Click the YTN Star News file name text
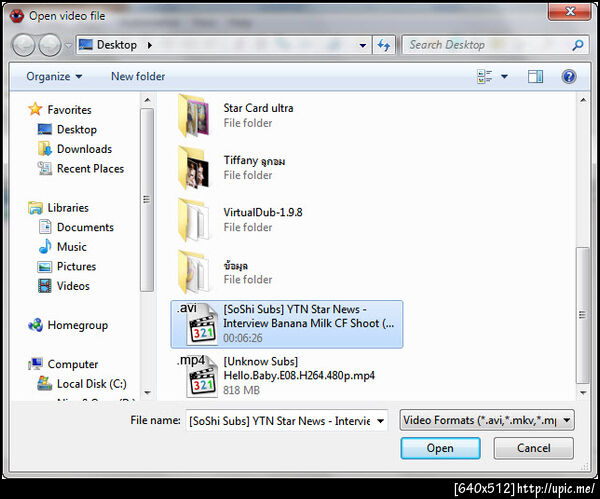600x499 pixels. 308,316
